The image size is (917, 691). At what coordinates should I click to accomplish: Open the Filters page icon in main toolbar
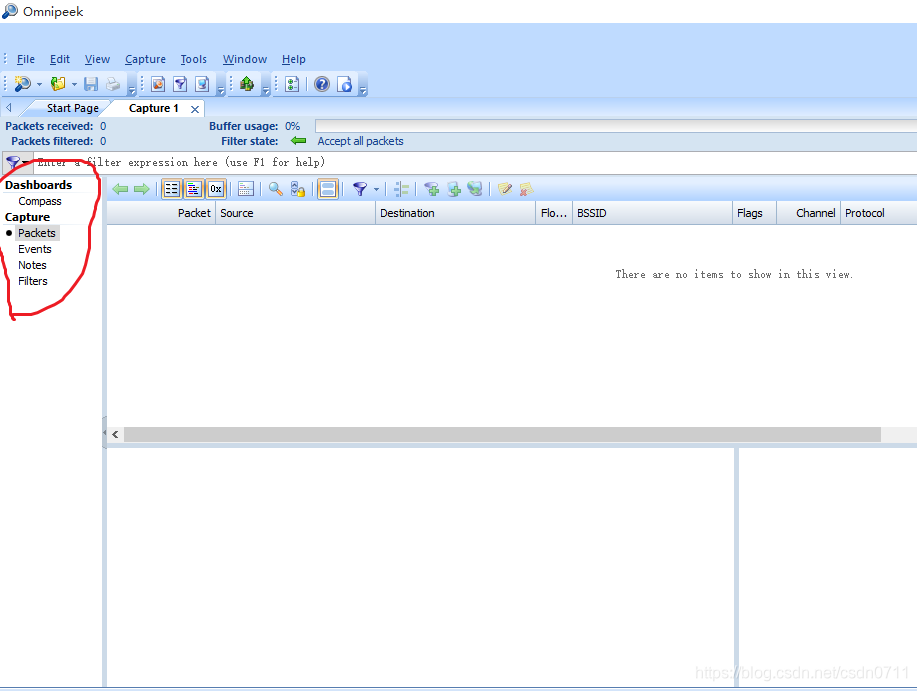[x=180, y=84]
